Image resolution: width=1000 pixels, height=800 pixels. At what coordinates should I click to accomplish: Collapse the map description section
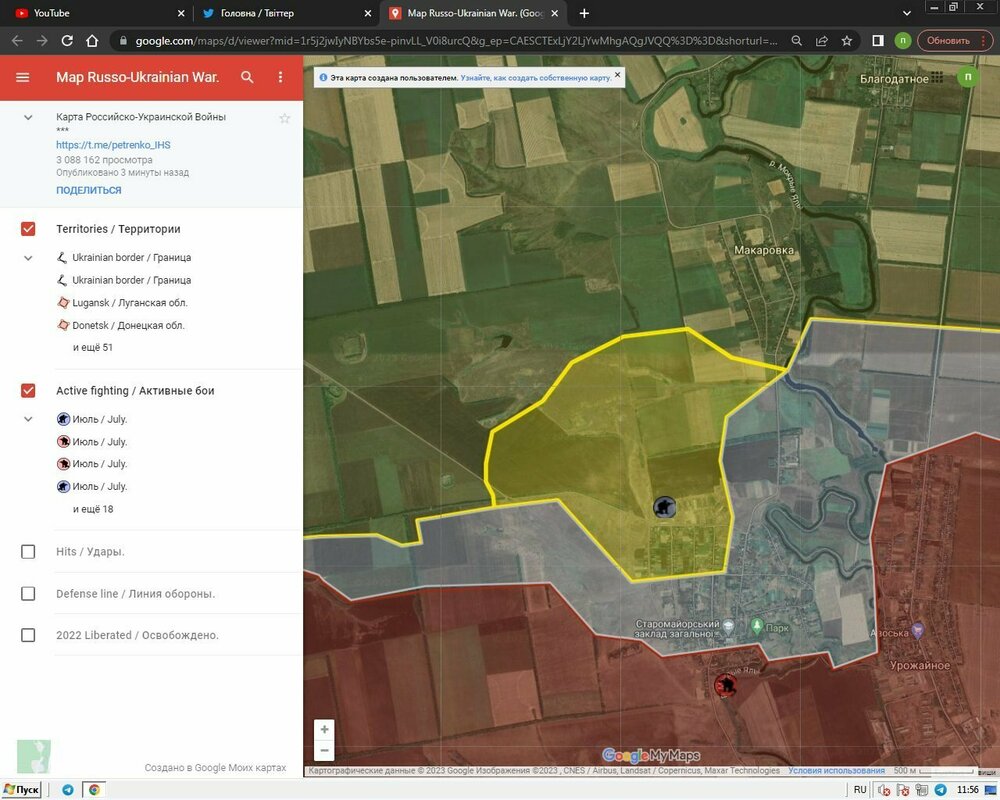tap(28, 118)
